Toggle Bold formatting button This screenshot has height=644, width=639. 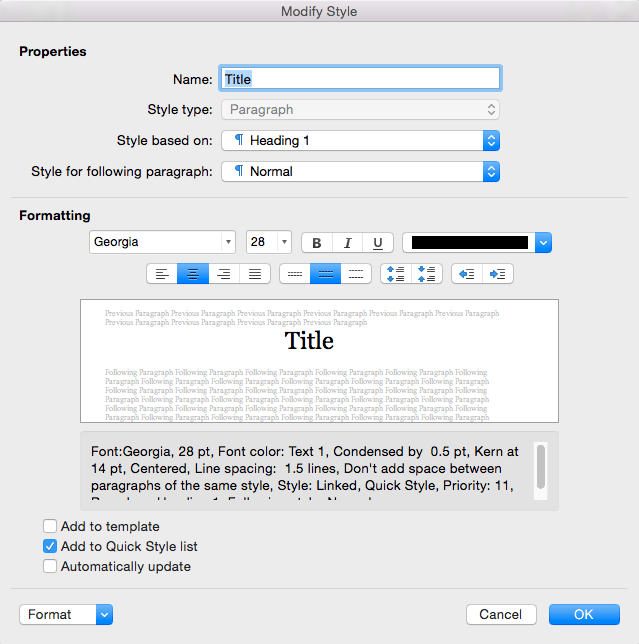[x=317, y=243]
